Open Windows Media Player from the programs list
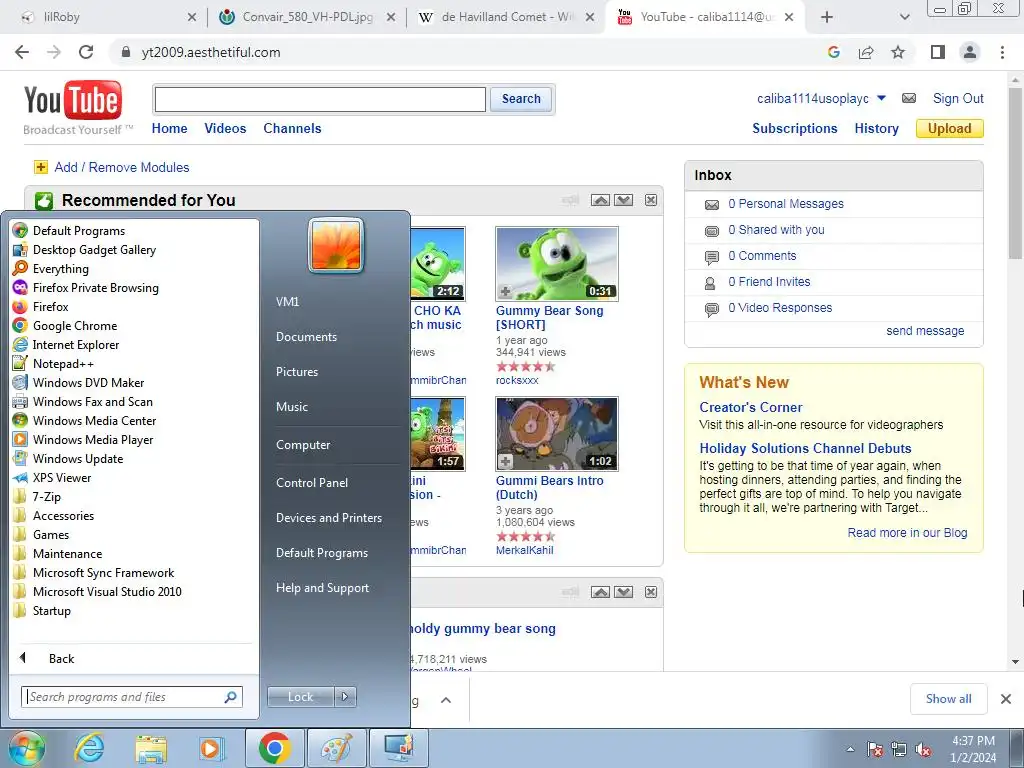Image resolution: width=1024 pixels, height=768 pixels. point(83,439)
